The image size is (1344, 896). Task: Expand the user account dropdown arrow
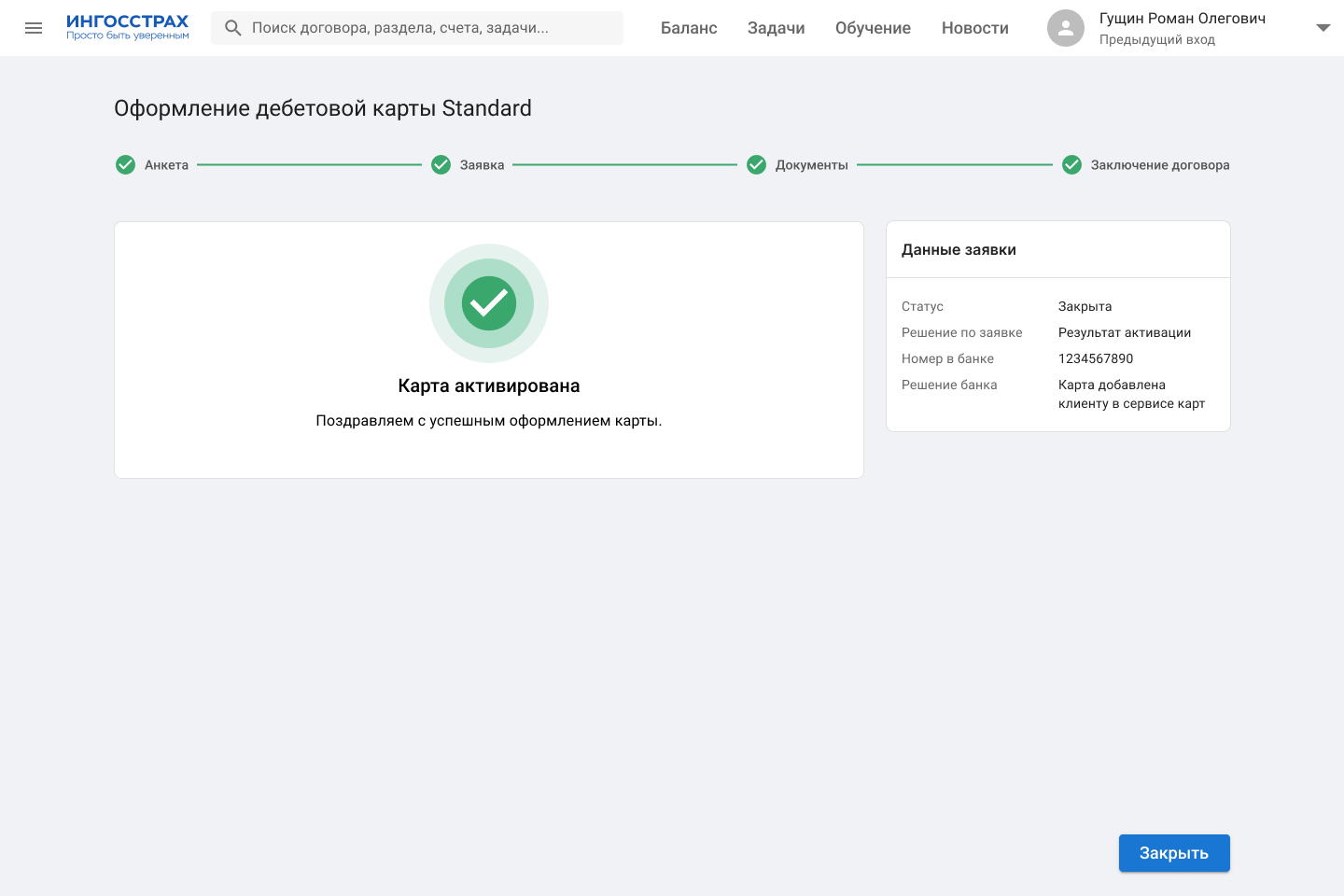[x=1323, y=28]
